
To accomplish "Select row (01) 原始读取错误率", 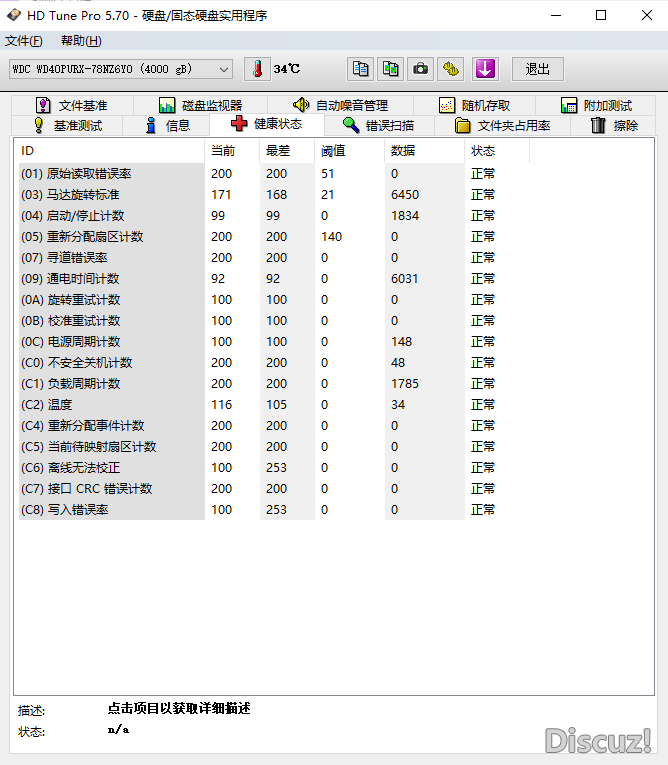I will [274, 174].
